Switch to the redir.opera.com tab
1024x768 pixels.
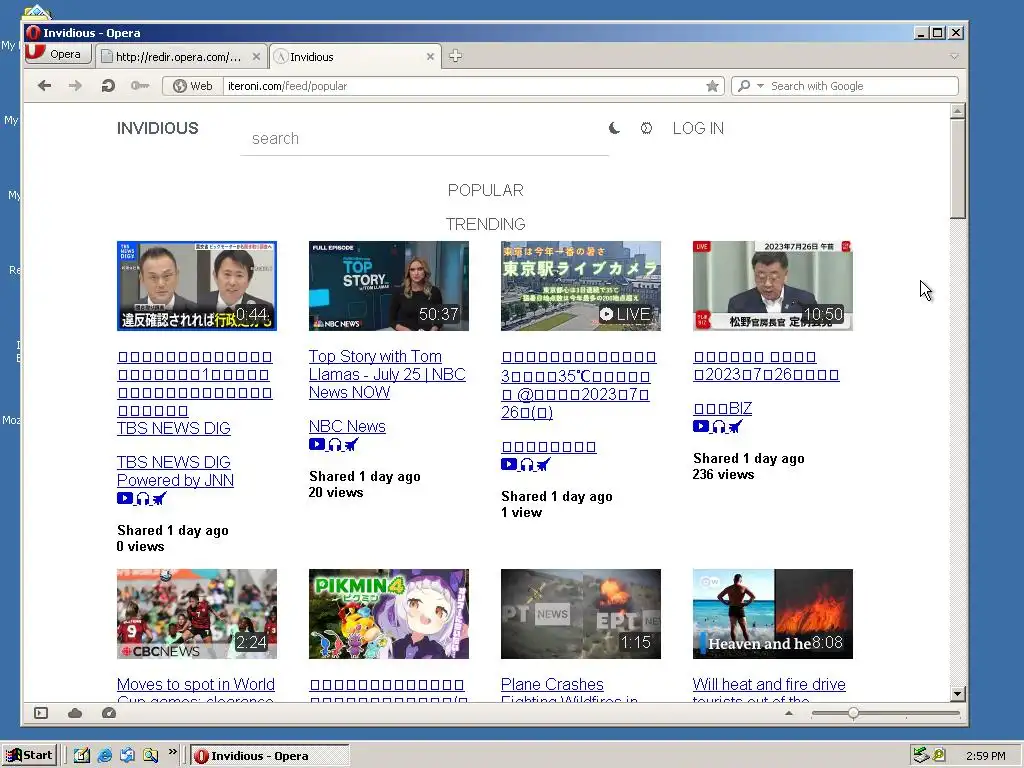coord(178,57)
